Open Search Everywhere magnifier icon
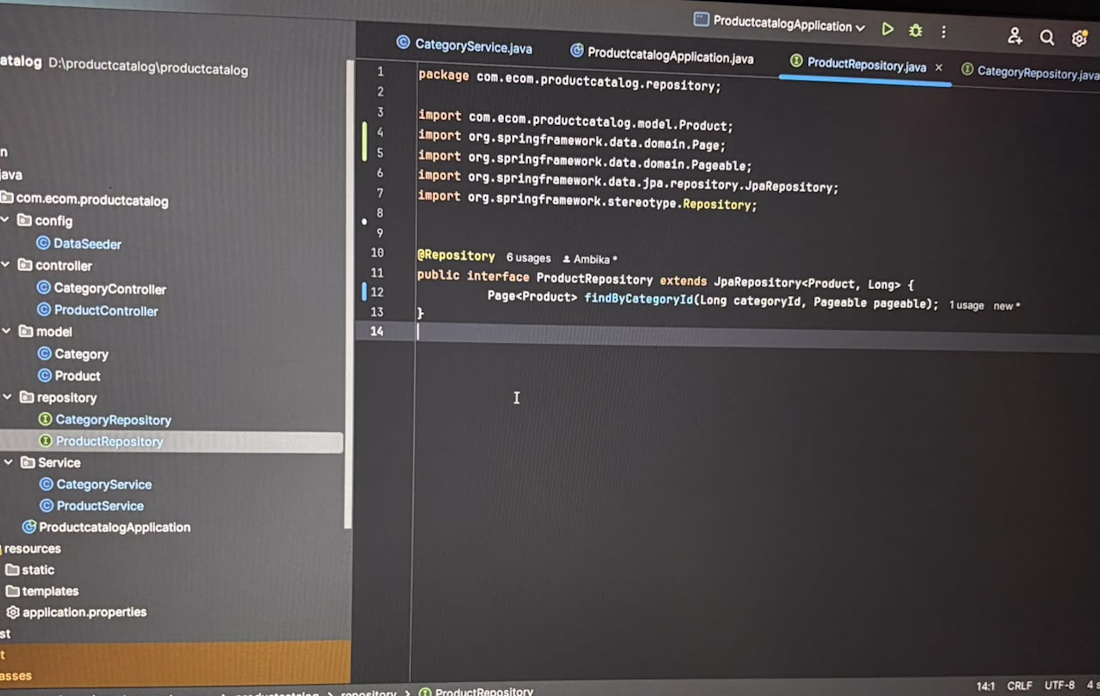 pyautogui.click(x=1047, y=38)
